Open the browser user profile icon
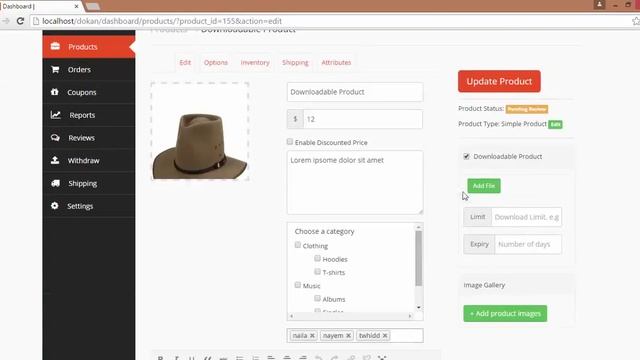This screenshot has height=360, width=640. pyautogui.click(x=599, y=5)
